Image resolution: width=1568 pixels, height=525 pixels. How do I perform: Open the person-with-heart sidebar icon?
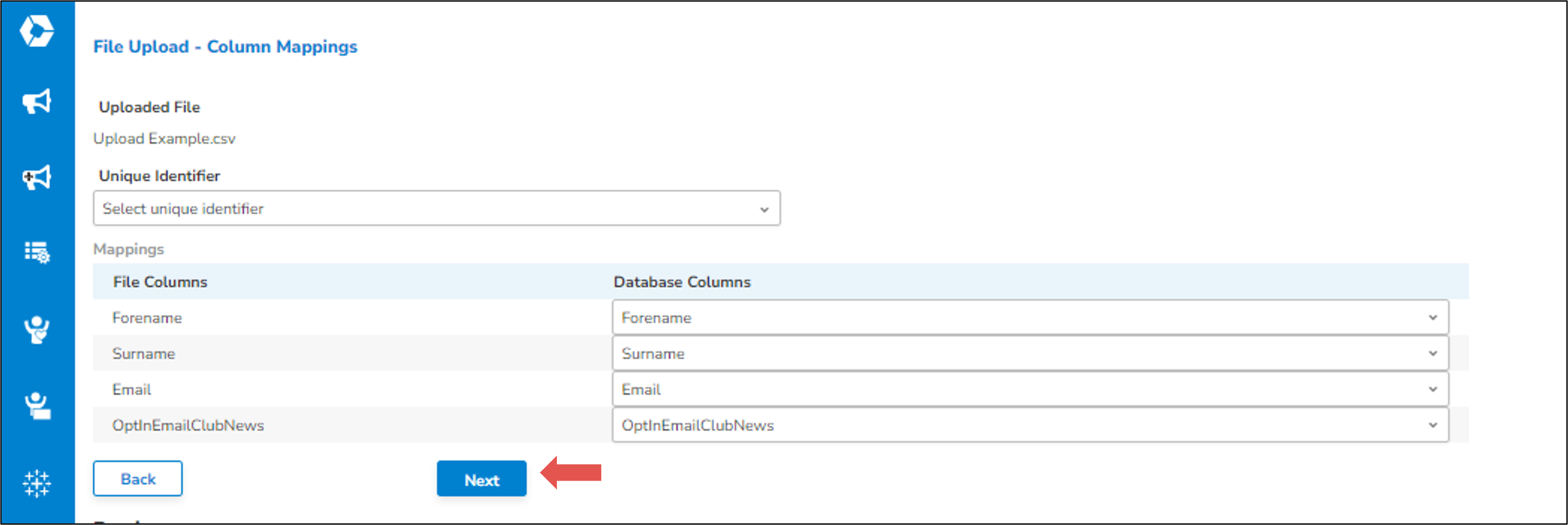(37, 330)
